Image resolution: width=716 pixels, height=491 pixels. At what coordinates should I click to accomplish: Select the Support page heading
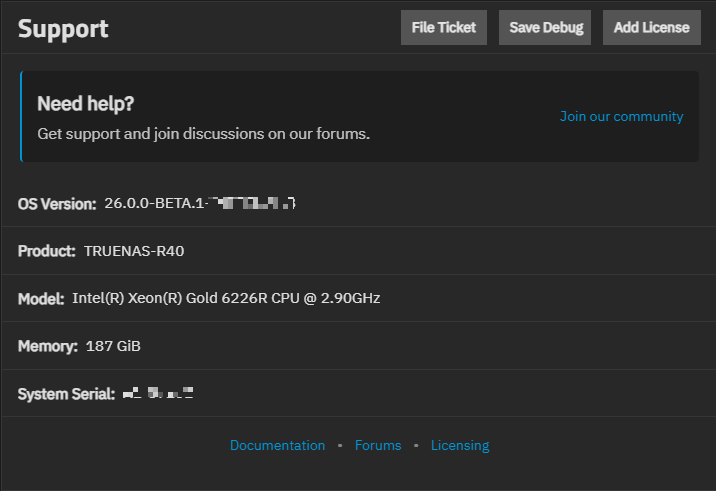[x=63, y=29]
